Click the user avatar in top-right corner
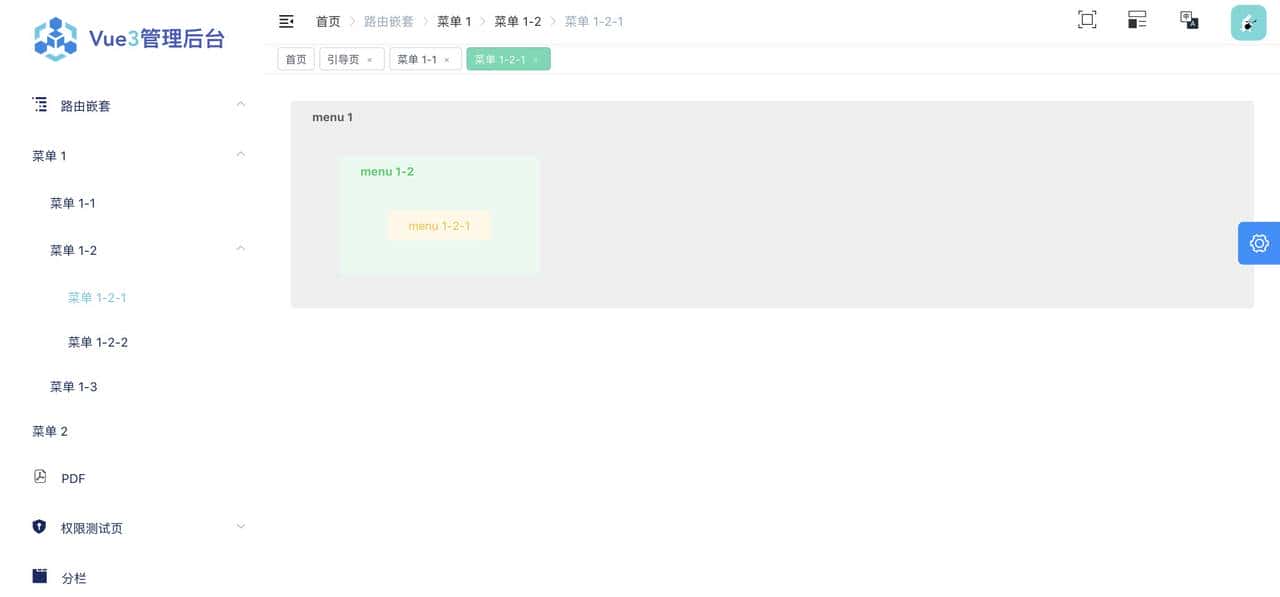The image size is (1280, 597). 1247,21
